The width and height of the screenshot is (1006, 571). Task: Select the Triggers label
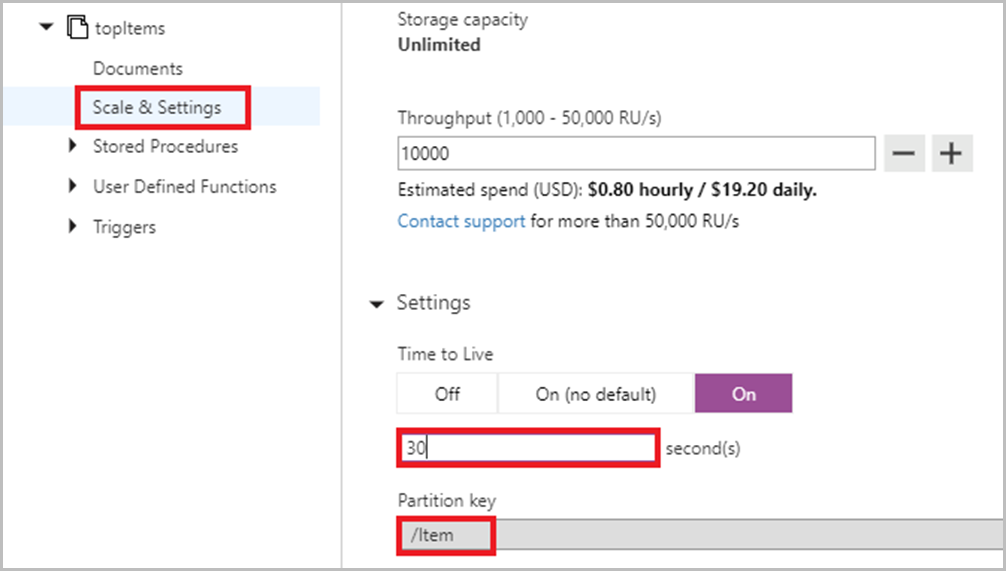(124, 227)
